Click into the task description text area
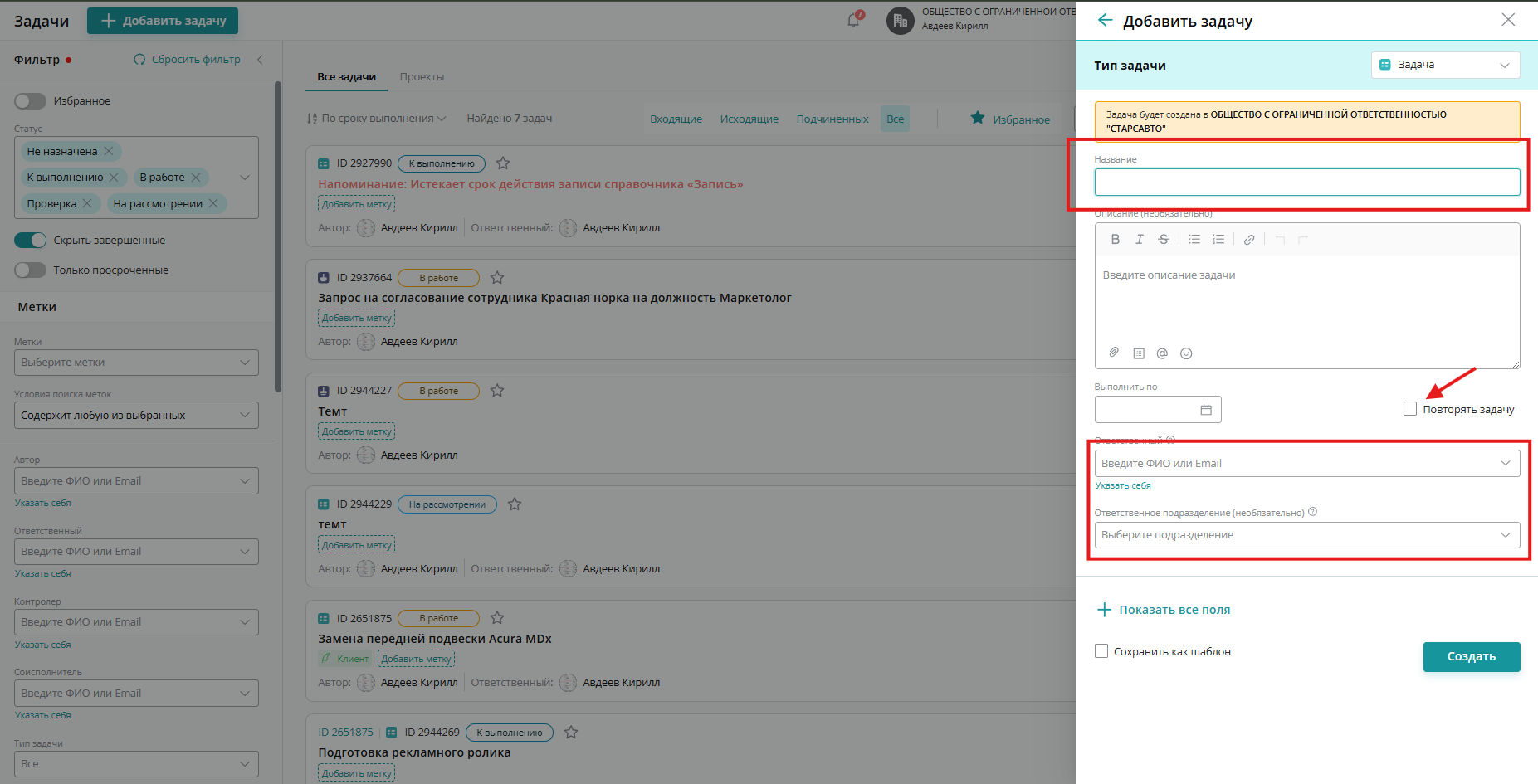Screen dimensions: 1538x784 (x=1307, y=299)
